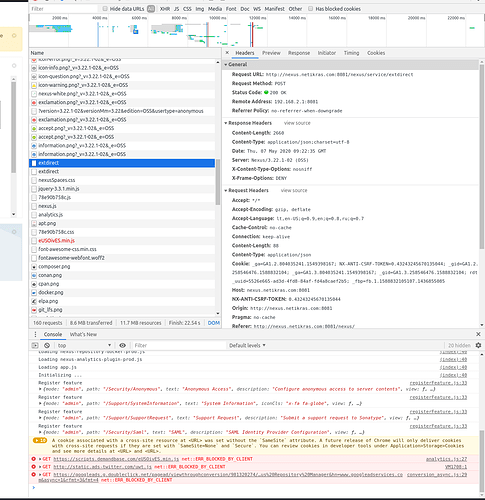Screen dimensions: 485x500
Task: Tick the Has blocked cookies checkbox
Action: (x=310, y=9)
